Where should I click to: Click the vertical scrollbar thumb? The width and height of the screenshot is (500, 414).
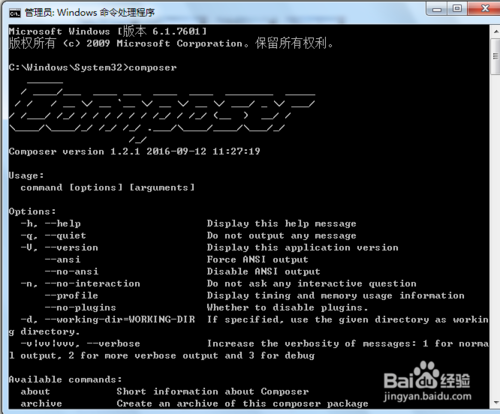pyautogui.click(x=495, y=57)
